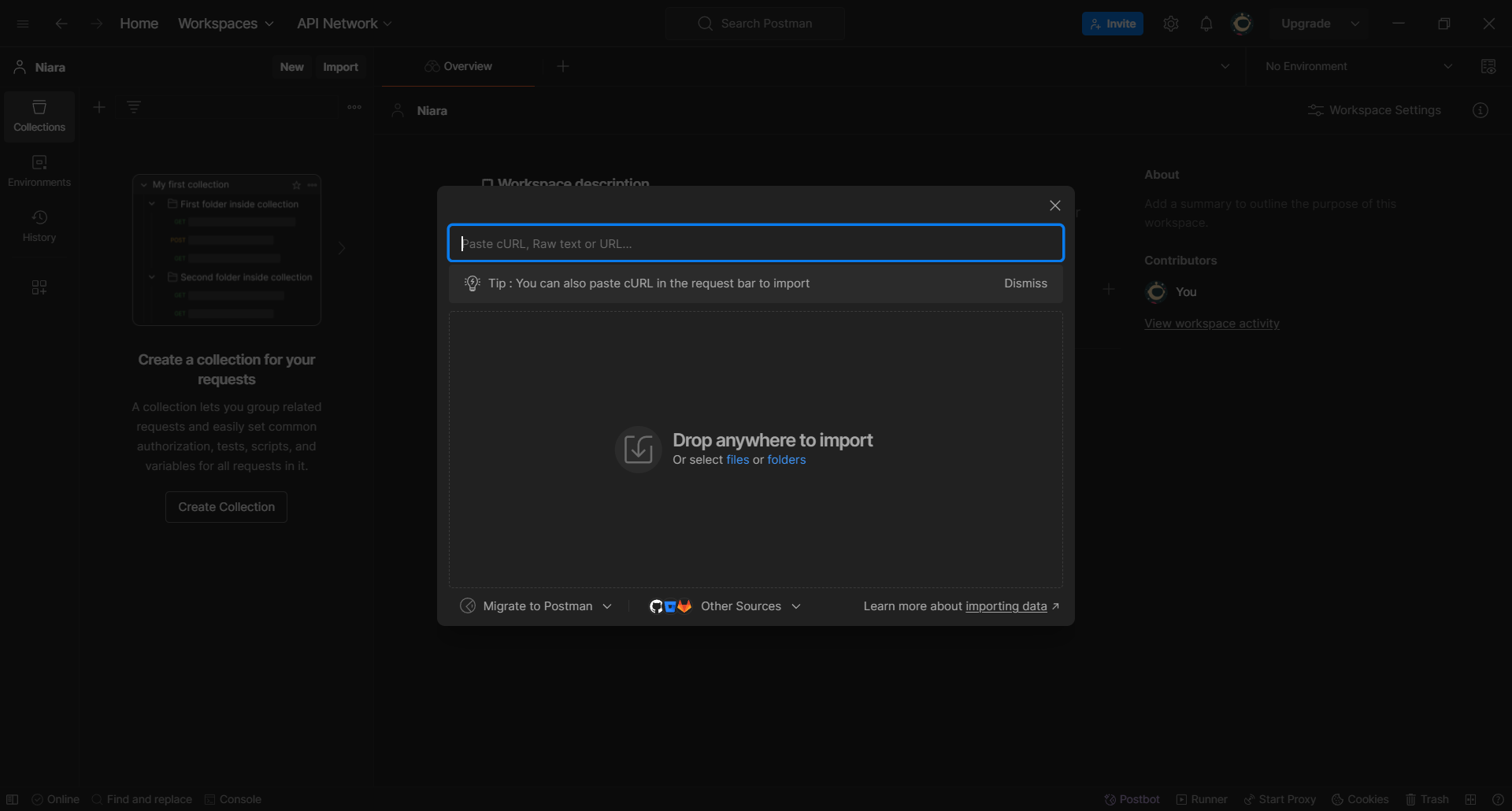Click Create Collection button
This screenshot has height=811, width=1512.
pyautogui.click(x=227, y=507)
